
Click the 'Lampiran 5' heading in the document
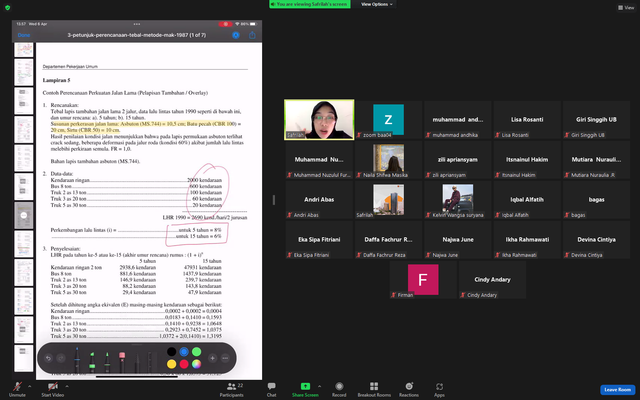click(56, 80)
